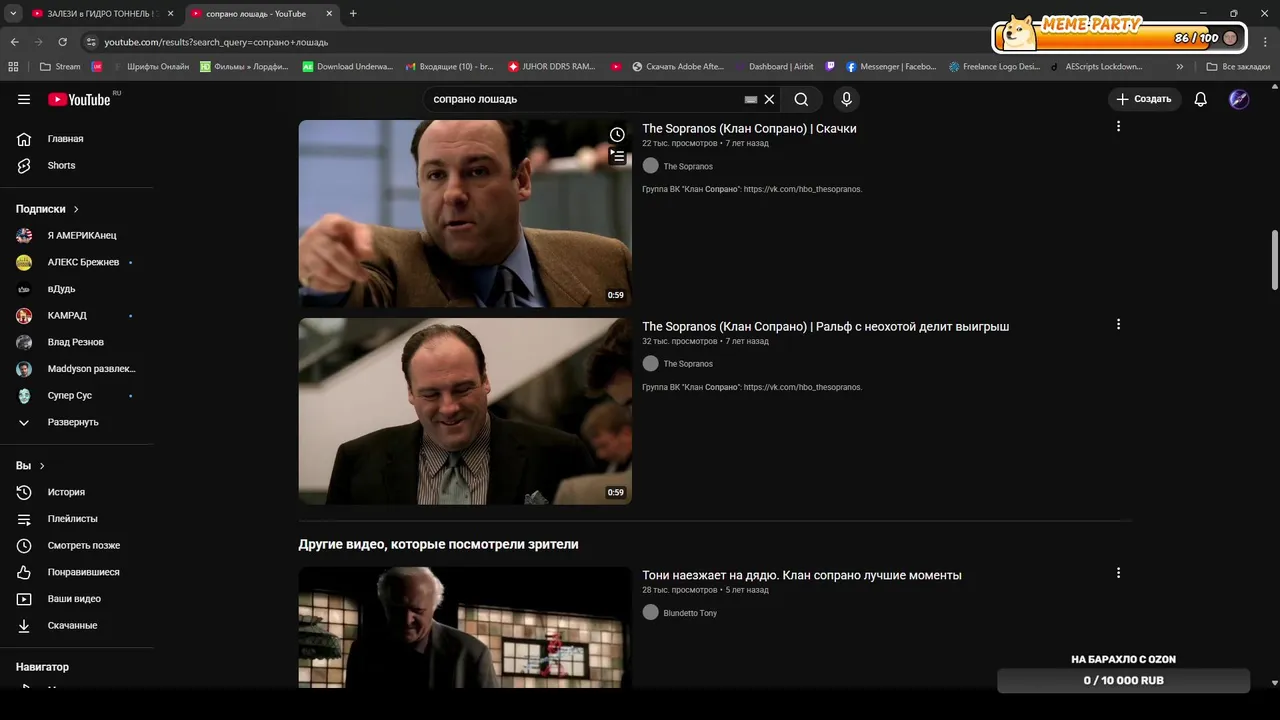
Task: Play the Скачки video thumbnail
Action: pos(465,213)
